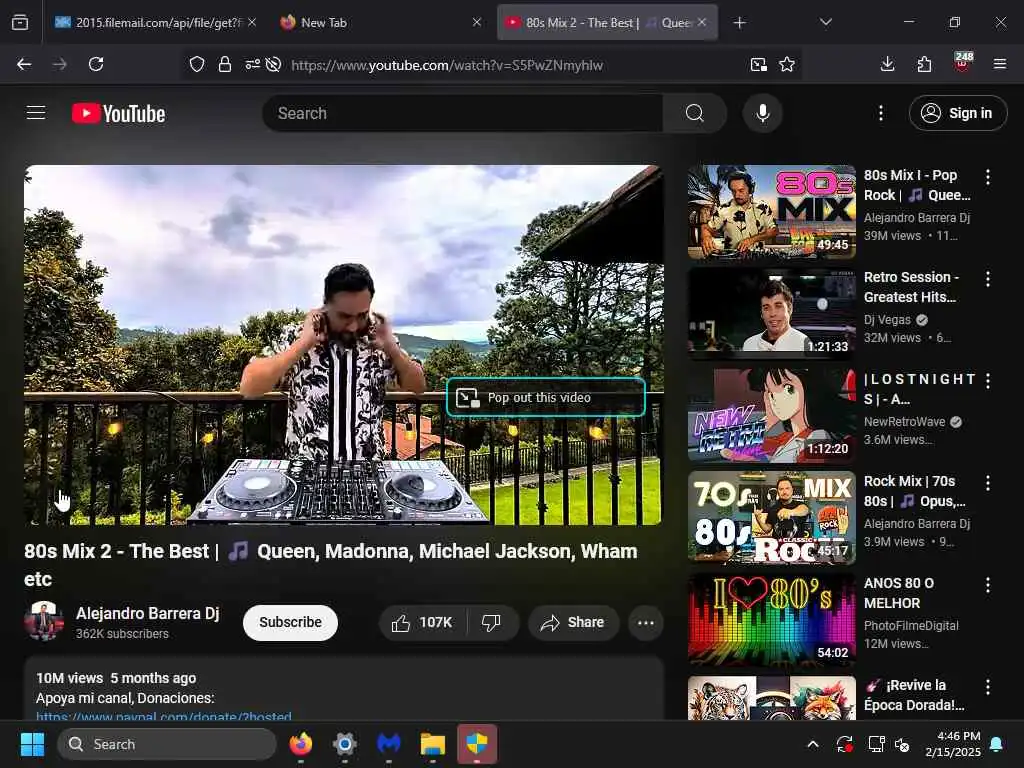Click the YouTube search magnifier button

695,113
